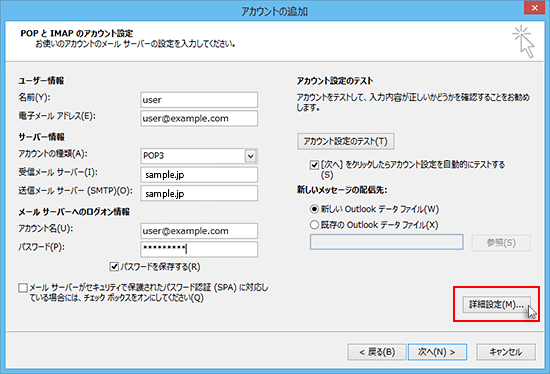The image size is (550, 374).
Task: Click the 戻る(B) back button
Action: tap(377, 352)
